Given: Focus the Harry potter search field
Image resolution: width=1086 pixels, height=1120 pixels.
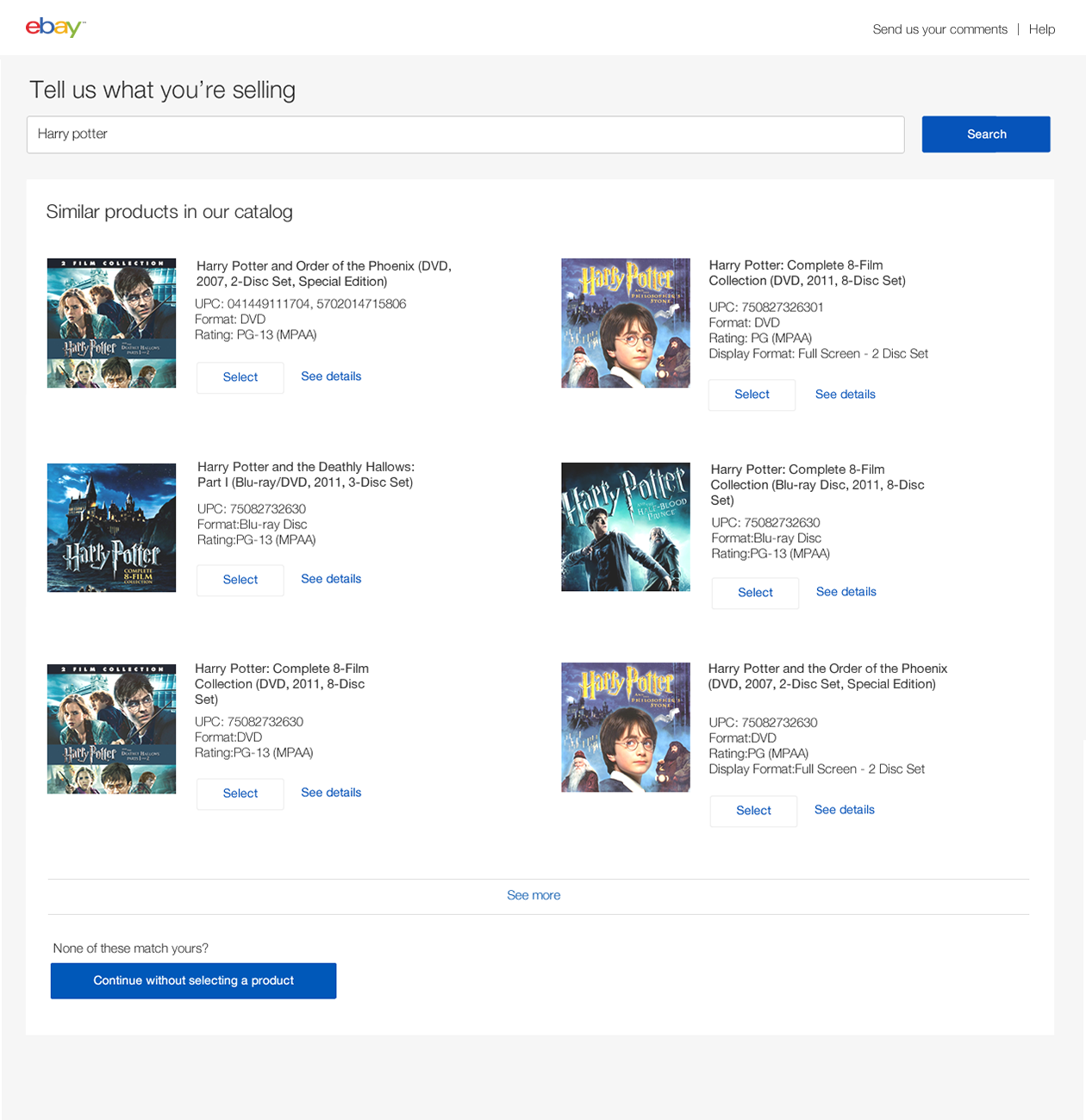Looking at the screenshot, I should pos(465,134).
